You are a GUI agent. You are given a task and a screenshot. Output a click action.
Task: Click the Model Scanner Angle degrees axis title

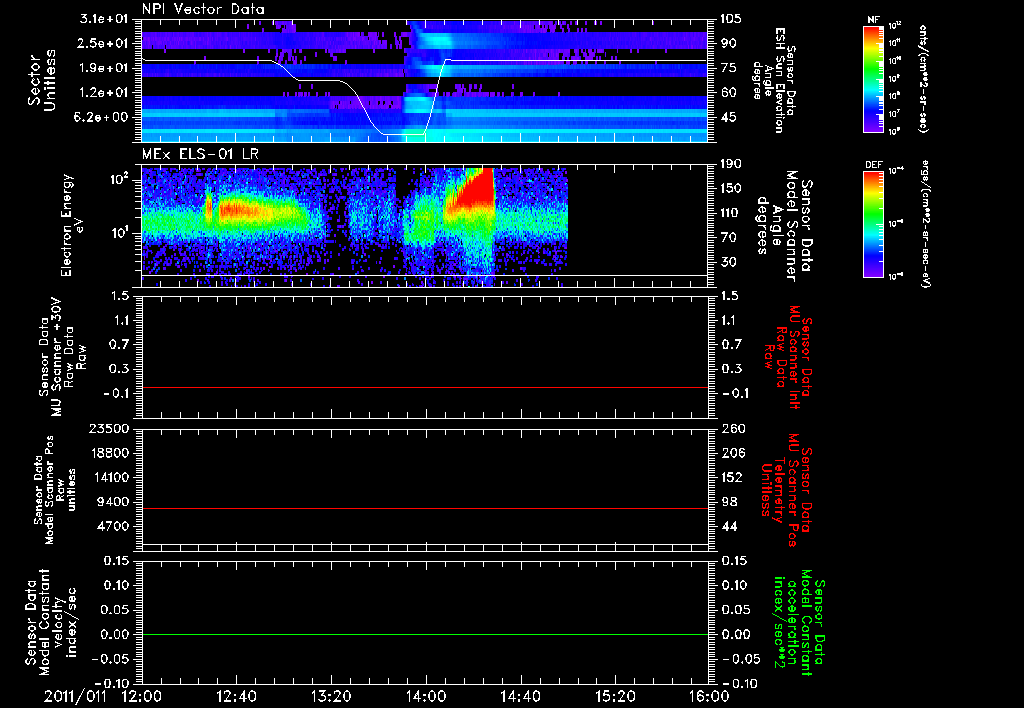click(x=784, y=226)
